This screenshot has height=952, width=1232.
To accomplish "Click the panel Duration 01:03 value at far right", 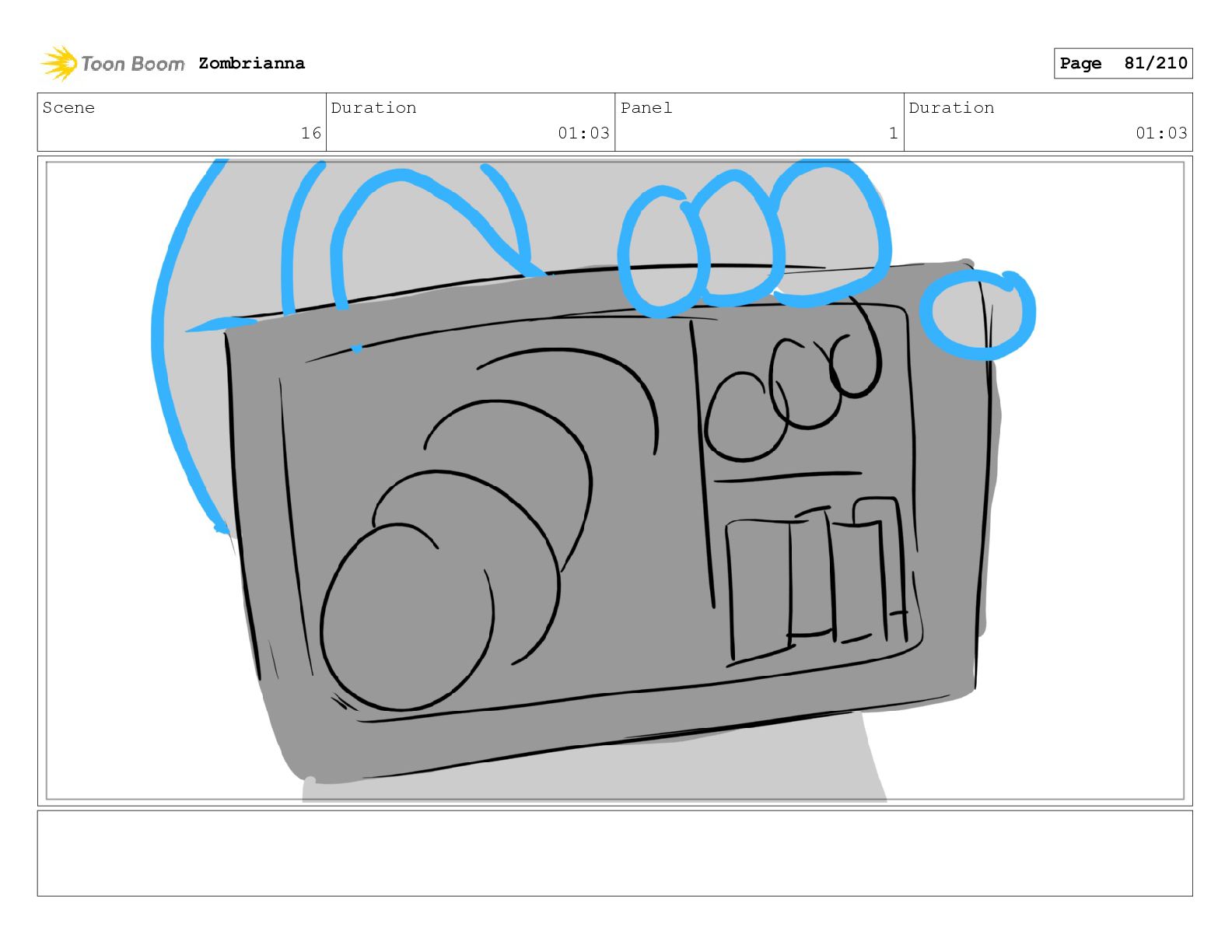I will pos(1161,133).
